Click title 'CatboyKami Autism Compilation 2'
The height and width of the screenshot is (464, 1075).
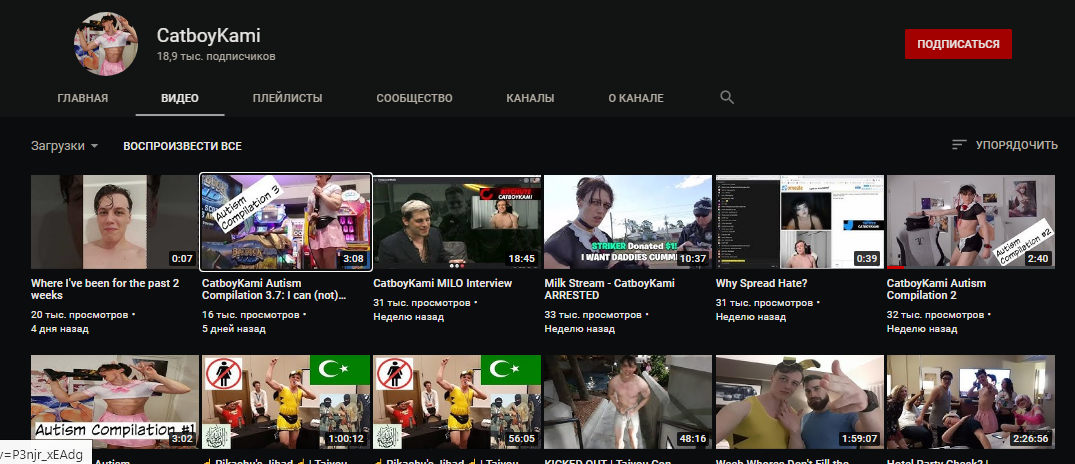(936, 289)
